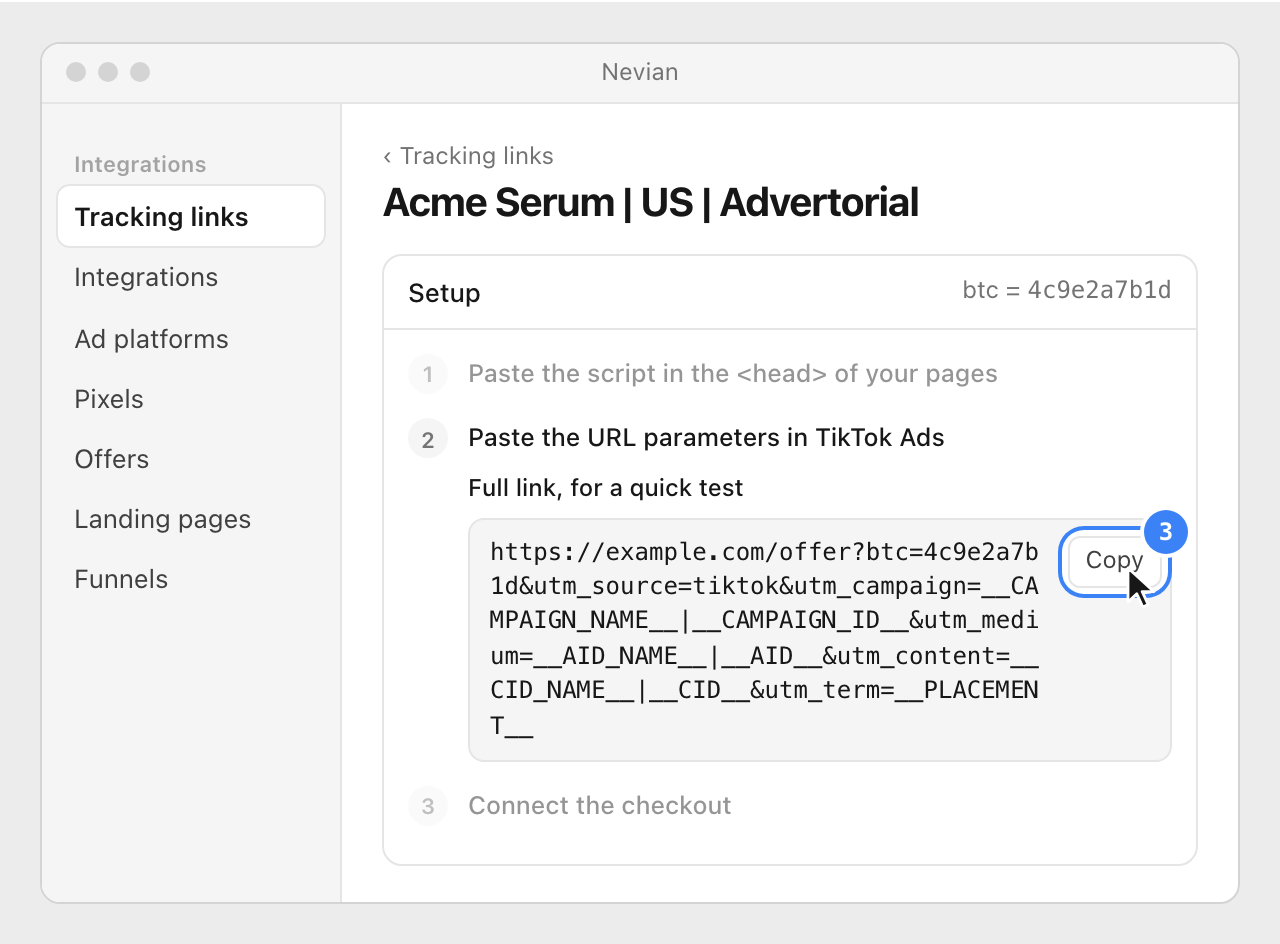Close the Nevian window
The height and width of the screenshot is (944, 1280).
tap(76, 72)
